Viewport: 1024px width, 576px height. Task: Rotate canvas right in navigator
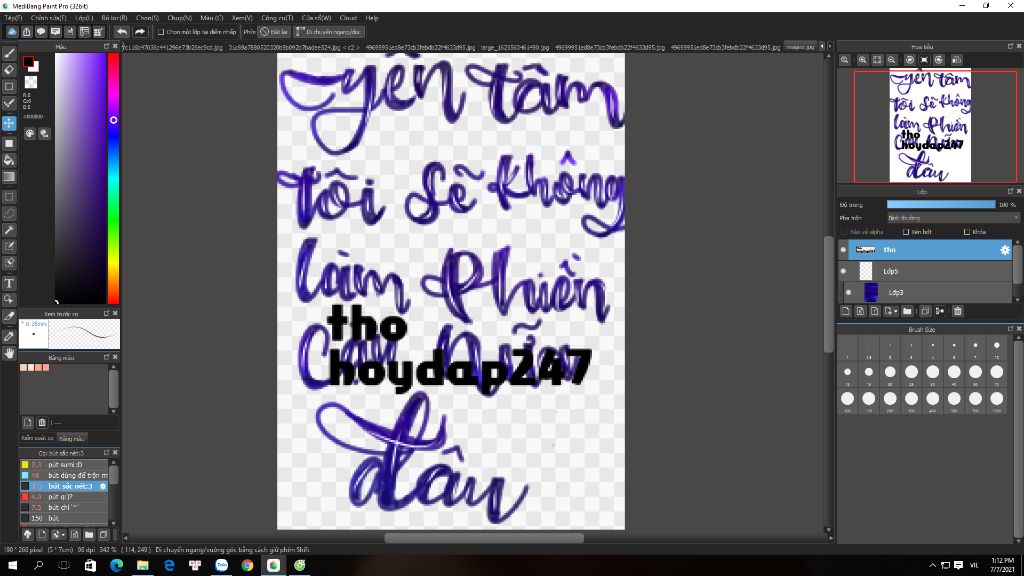tap(939, 60)
